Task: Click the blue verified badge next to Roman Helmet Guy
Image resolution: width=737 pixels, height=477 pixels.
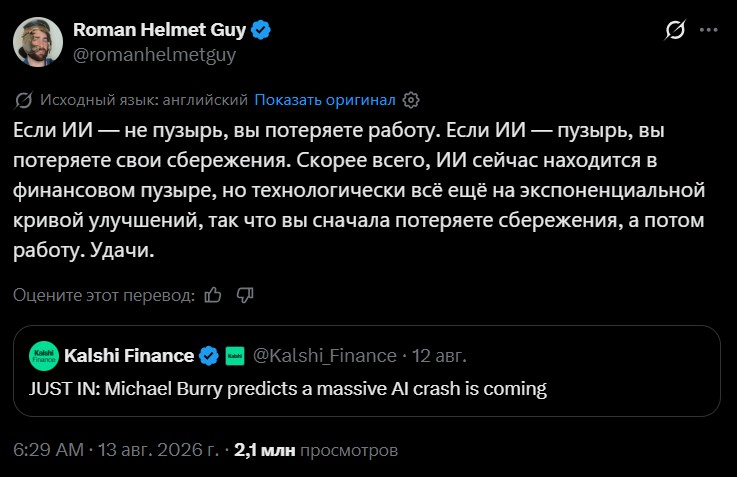Action: click(261, 30)
